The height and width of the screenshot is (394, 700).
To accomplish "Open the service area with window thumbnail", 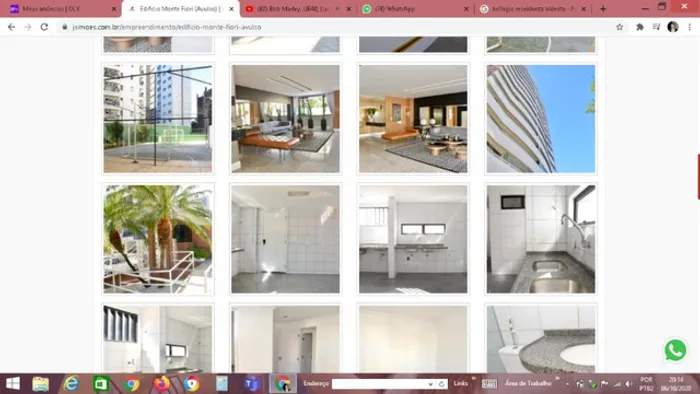I will (413, 239).
